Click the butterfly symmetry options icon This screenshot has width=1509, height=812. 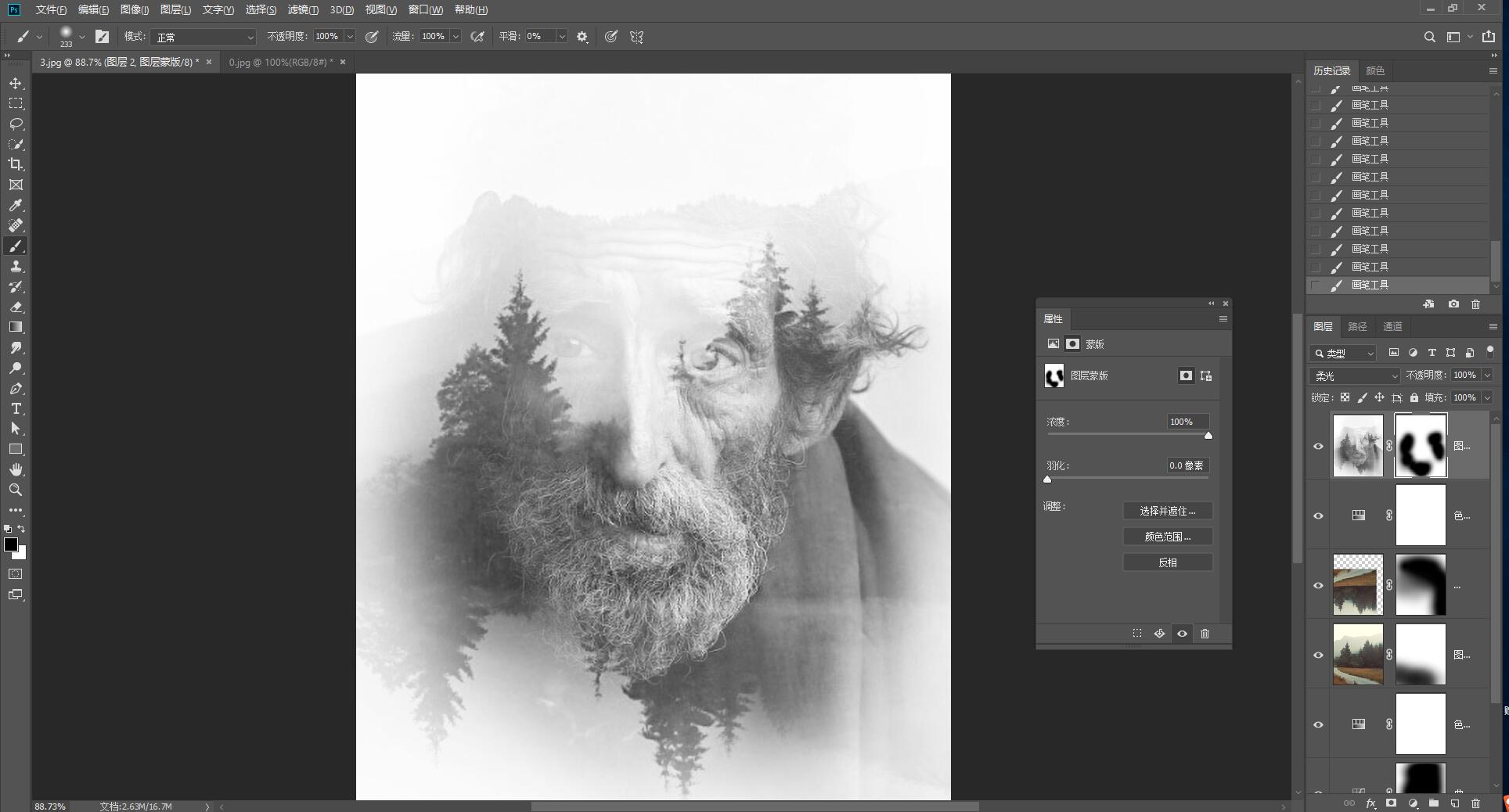636,37
